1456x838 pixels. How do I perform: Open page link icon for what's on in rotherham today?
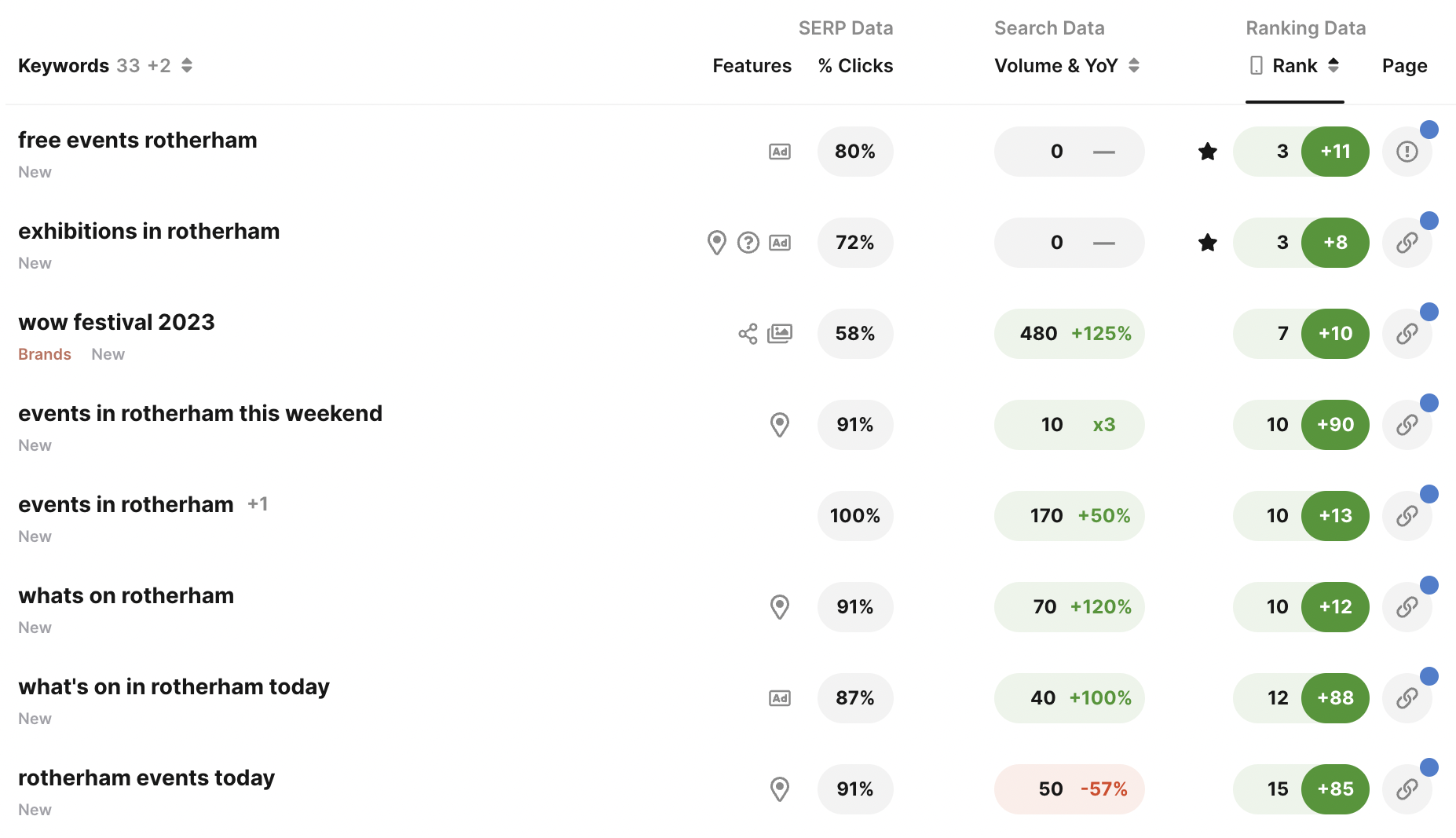tap(1407, 698)
